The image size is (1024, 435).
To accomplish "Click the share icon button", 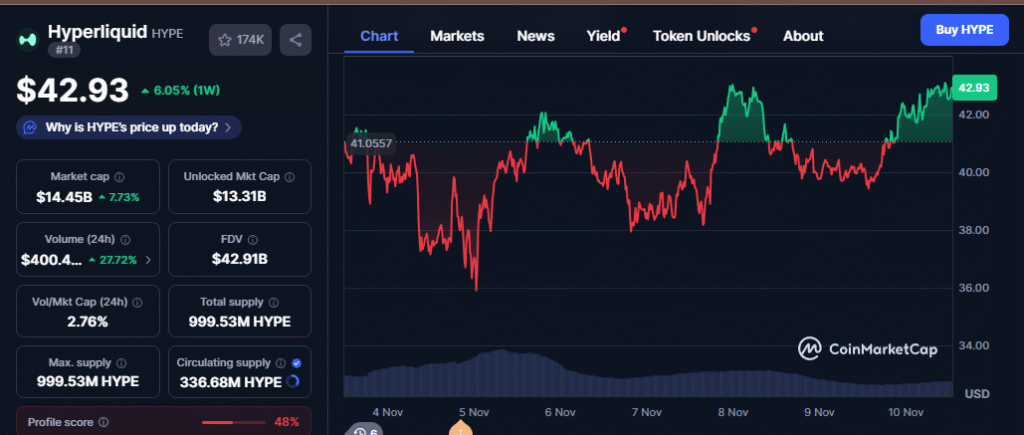I will [x=295, y=40].
